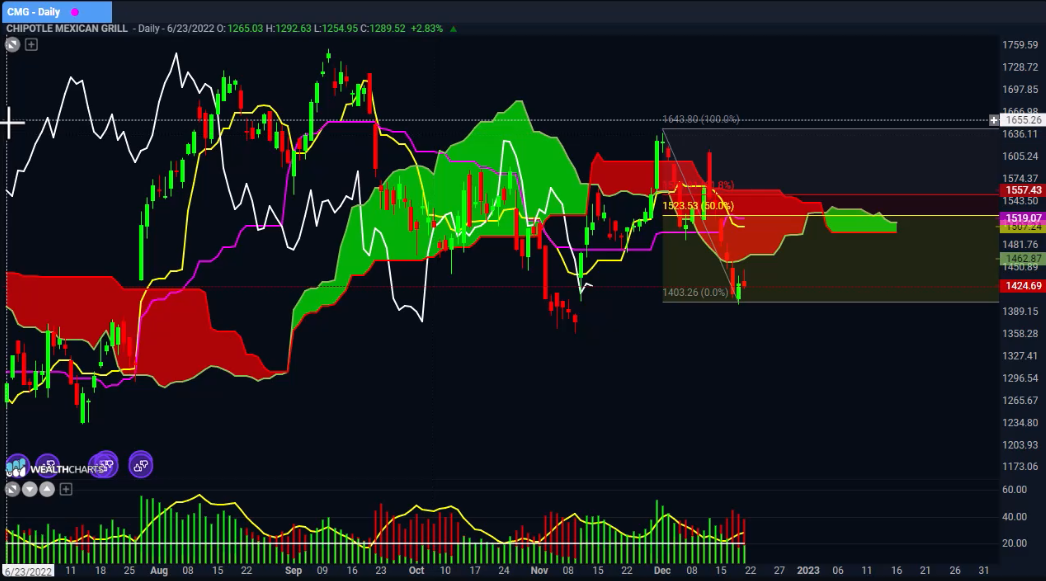This screenshot has height=581, width=1046.
Task: Click the first purple chart-bars badge icon
Action: [17, 465]
